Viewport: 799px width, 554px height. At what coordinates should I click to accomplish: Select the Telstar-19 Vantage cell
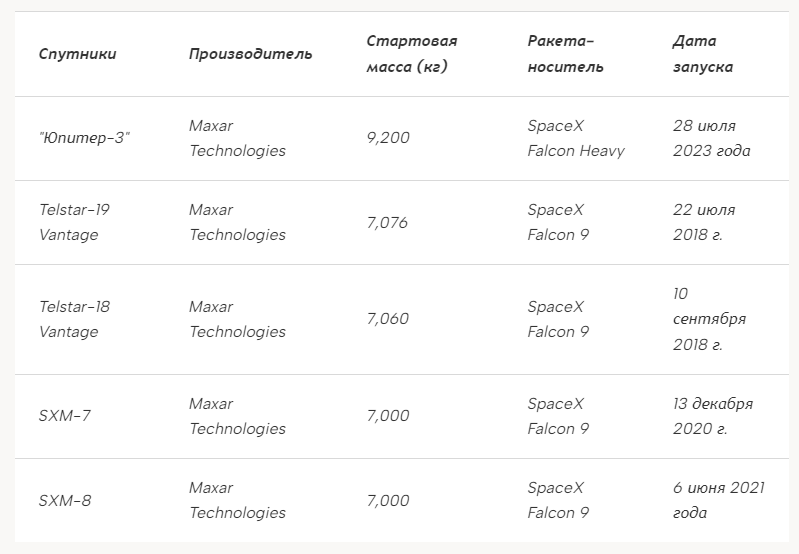(74, 222)
